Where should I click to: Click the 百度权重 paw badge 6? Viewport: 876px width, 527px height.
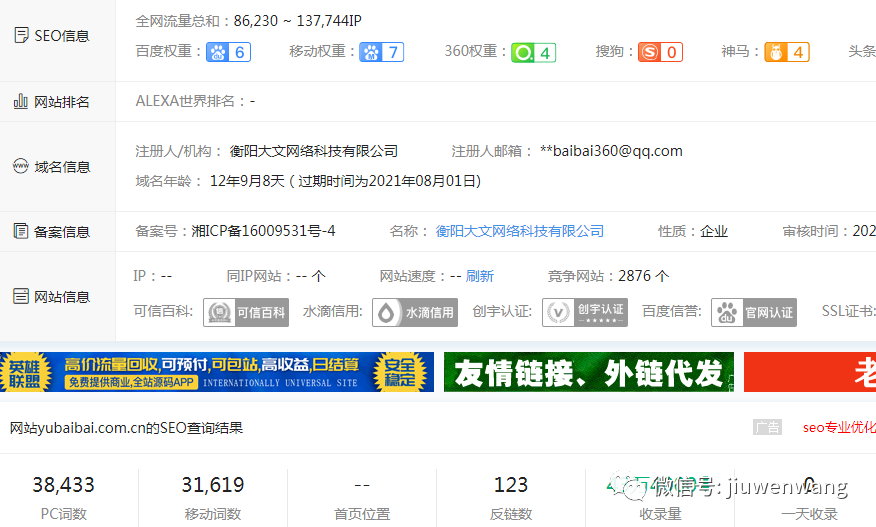click(228, 53)
